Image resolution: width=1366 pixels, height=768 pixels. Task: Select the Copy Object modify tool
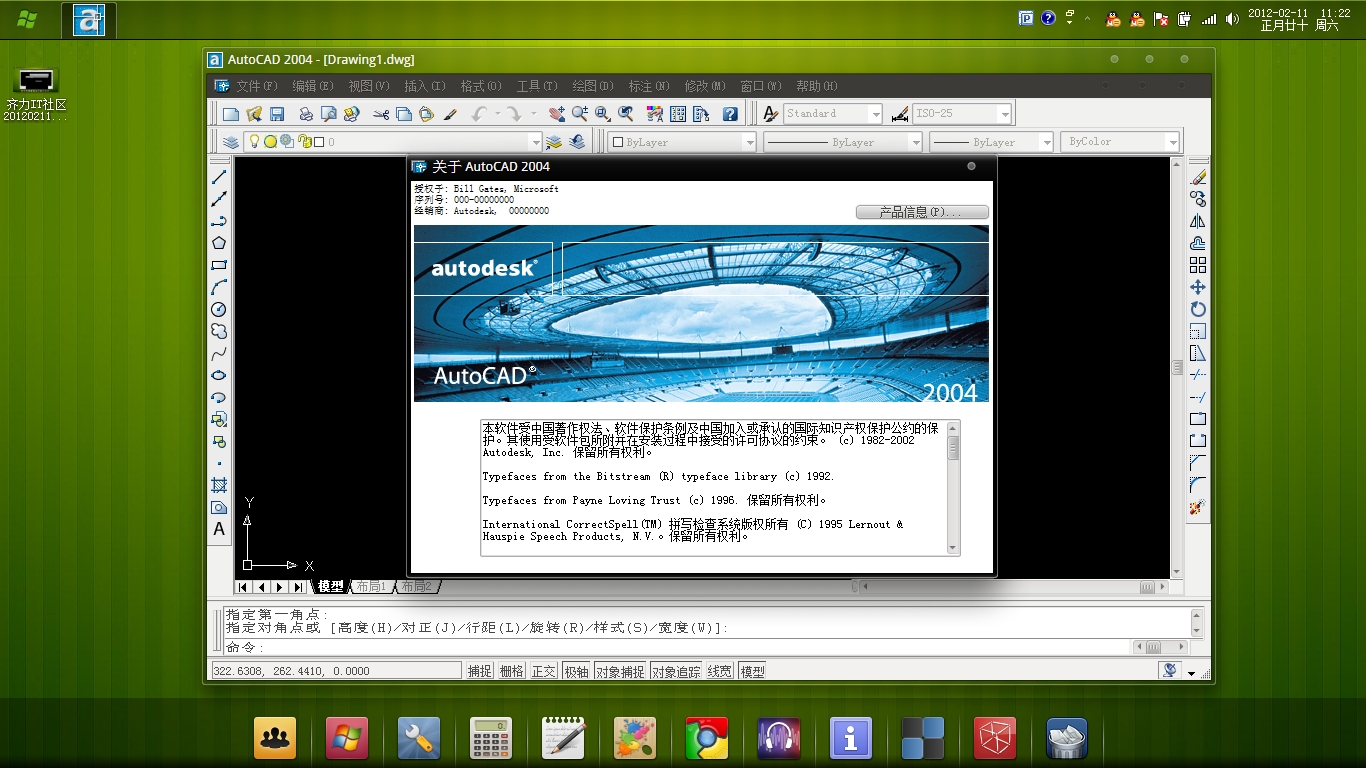coord(1198,199)
